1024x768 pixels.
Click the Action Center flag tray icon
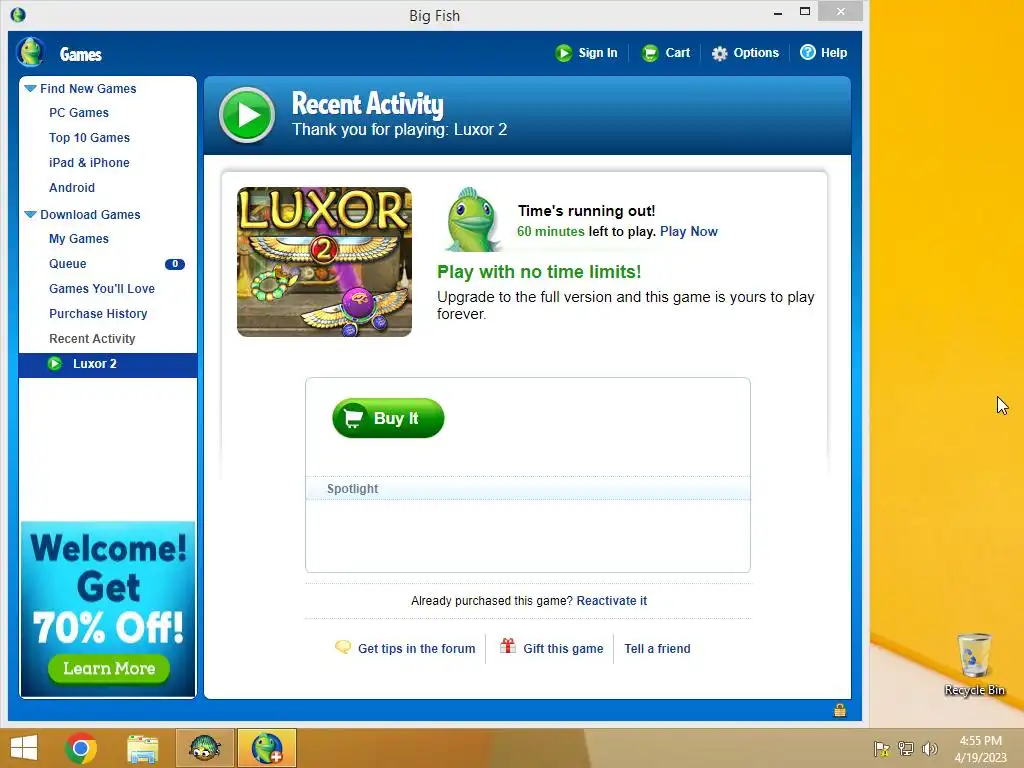[882, 748]
